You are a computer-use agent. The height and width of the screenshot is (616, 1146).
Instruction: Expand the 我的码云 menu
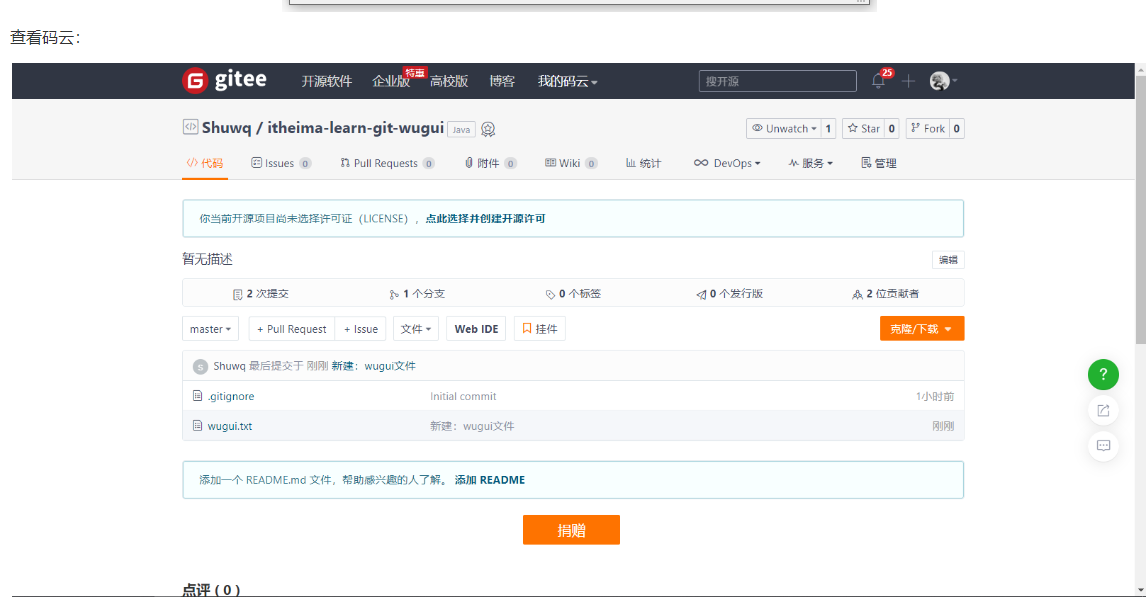point(568,81)
